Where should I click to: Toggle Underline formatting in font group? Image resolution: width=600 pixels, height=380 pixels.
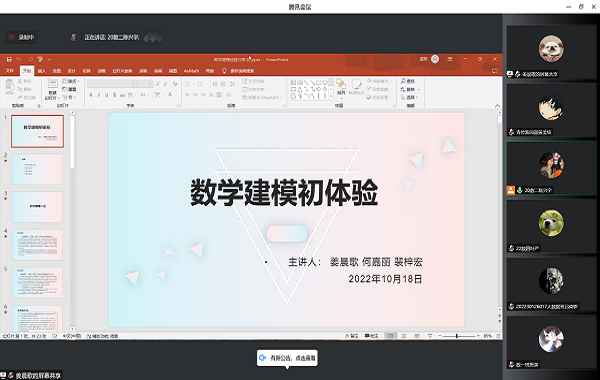click(x=106, y=95)
